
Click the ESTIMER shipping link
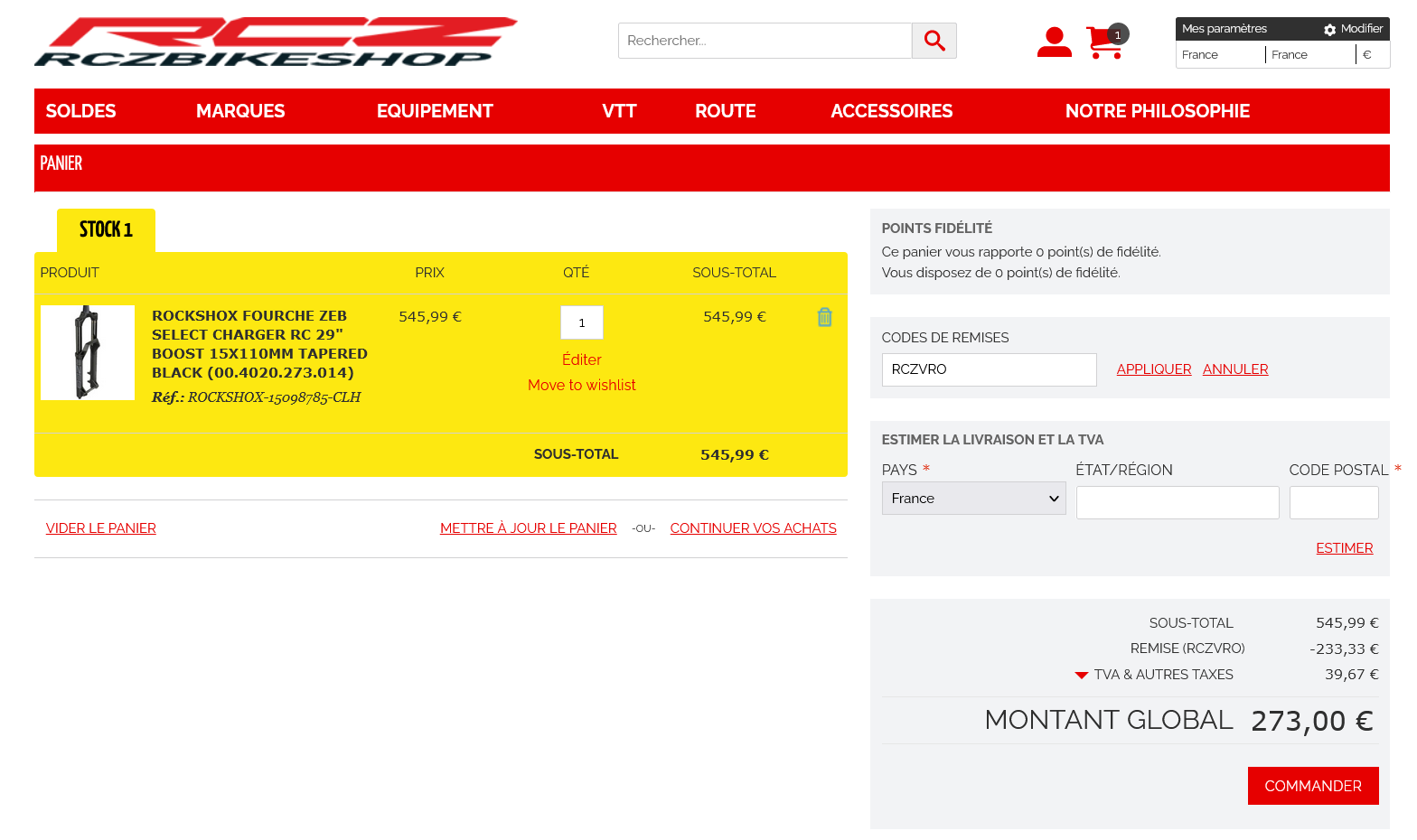[x=1344, y=548]
